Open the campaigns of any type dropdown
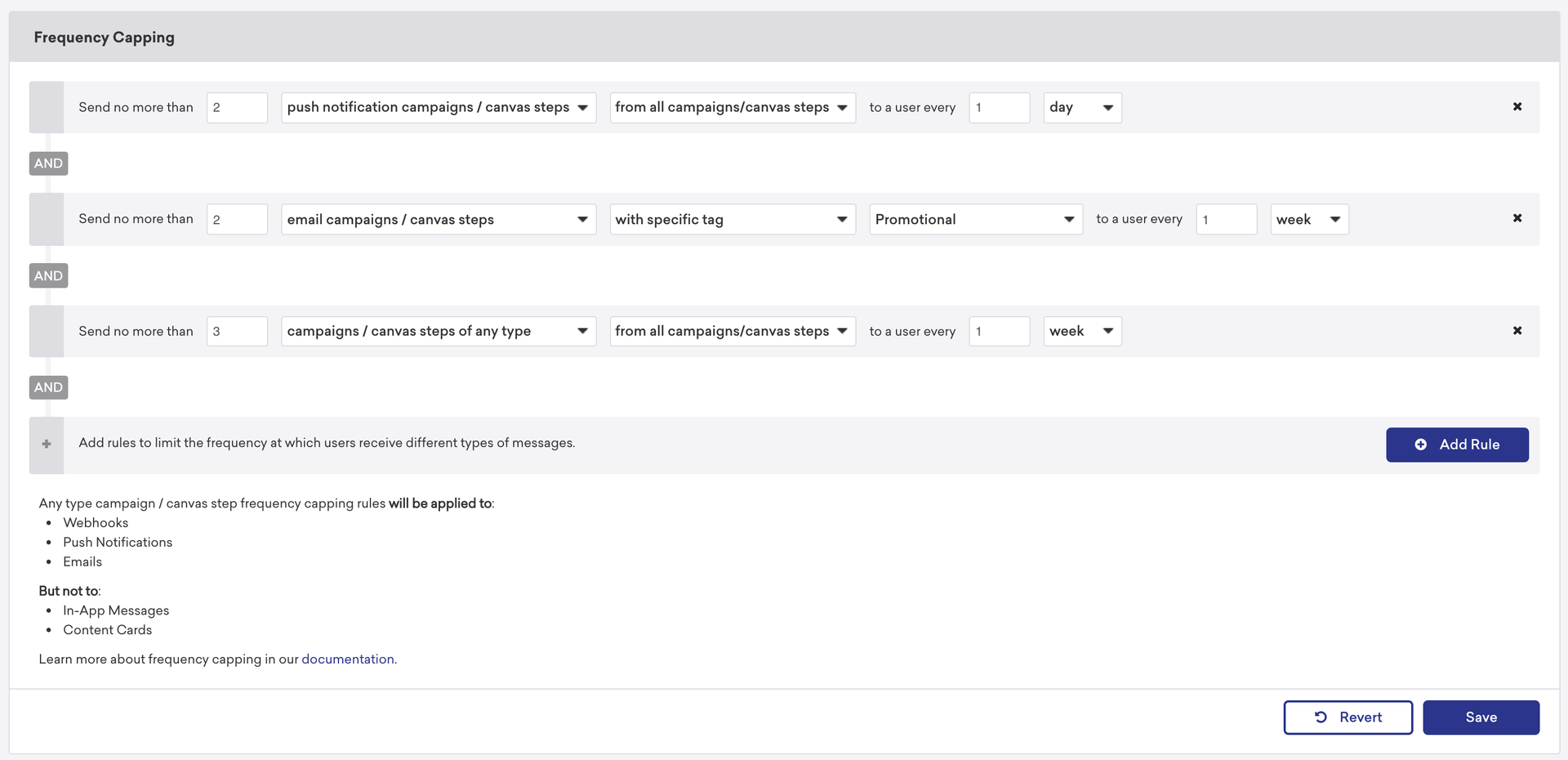 coord(438,331)
